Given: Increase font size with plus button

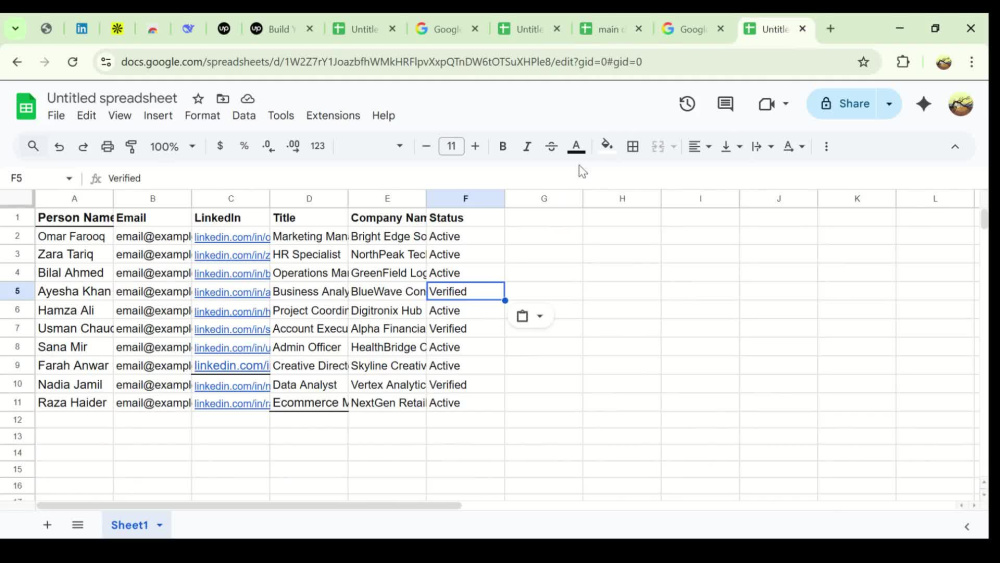Looking at the screenshot, I should point(475,146).
